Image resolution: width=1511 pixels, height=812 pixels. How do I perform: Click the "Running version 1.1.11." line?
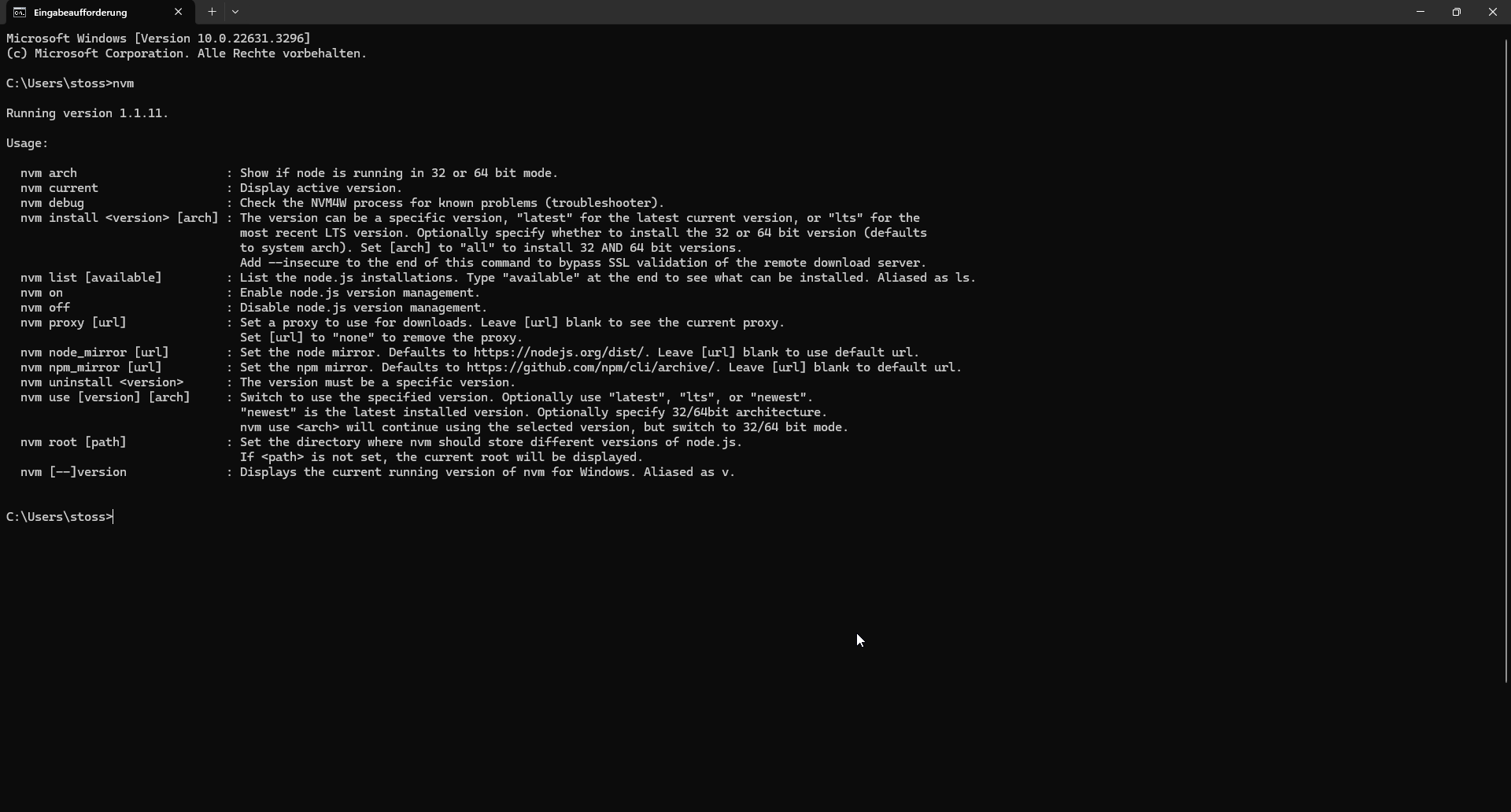click(87, 113)
